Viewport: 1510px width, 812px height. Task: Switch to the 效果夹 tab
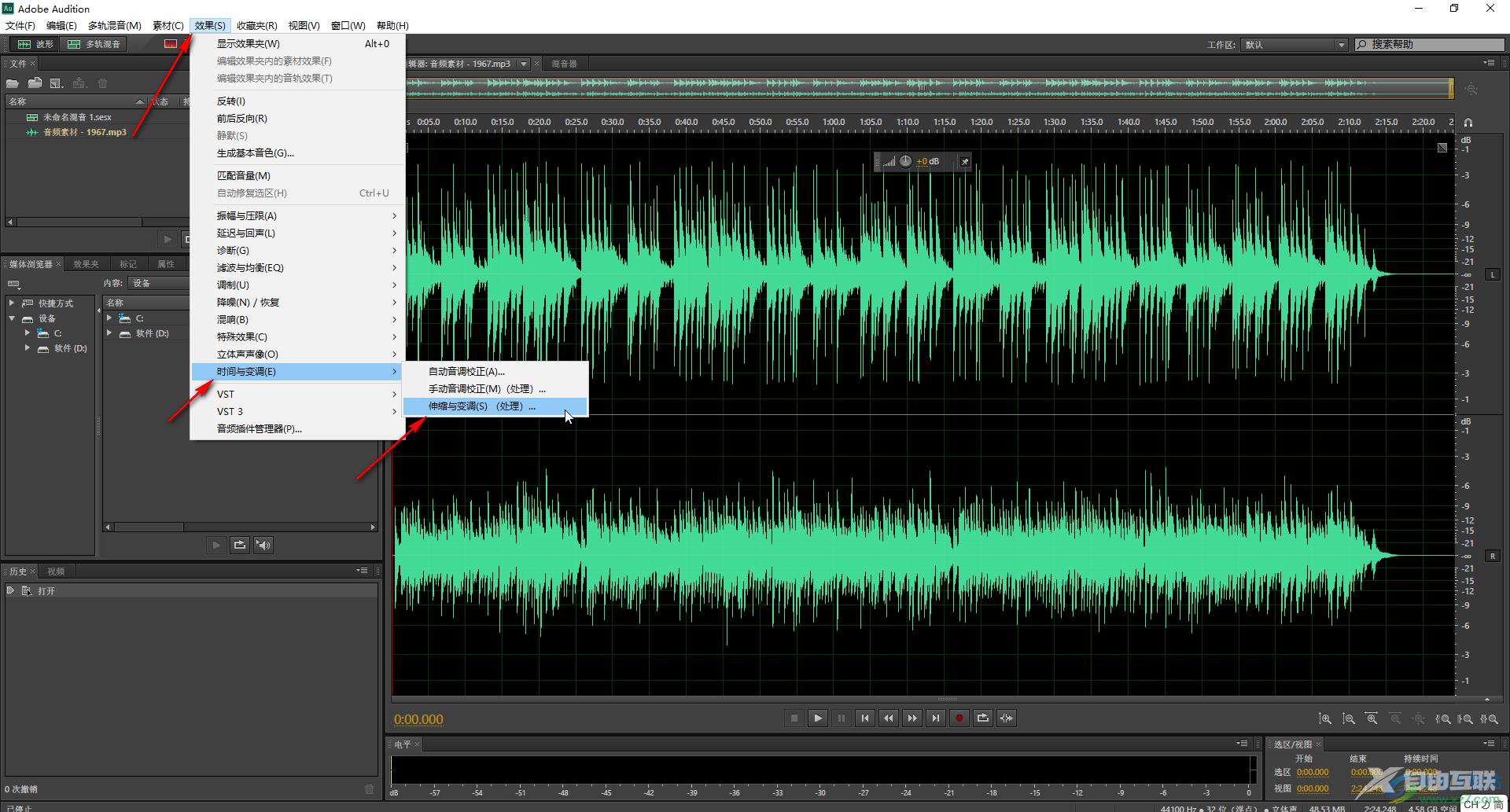pyautogui.click(x=86, y=264)
